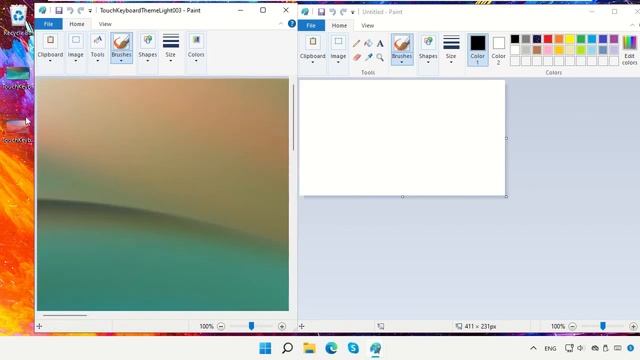Click Save icon in Untitled Paint title bar
Screen dimensions: 640x360
click(321, 12)
